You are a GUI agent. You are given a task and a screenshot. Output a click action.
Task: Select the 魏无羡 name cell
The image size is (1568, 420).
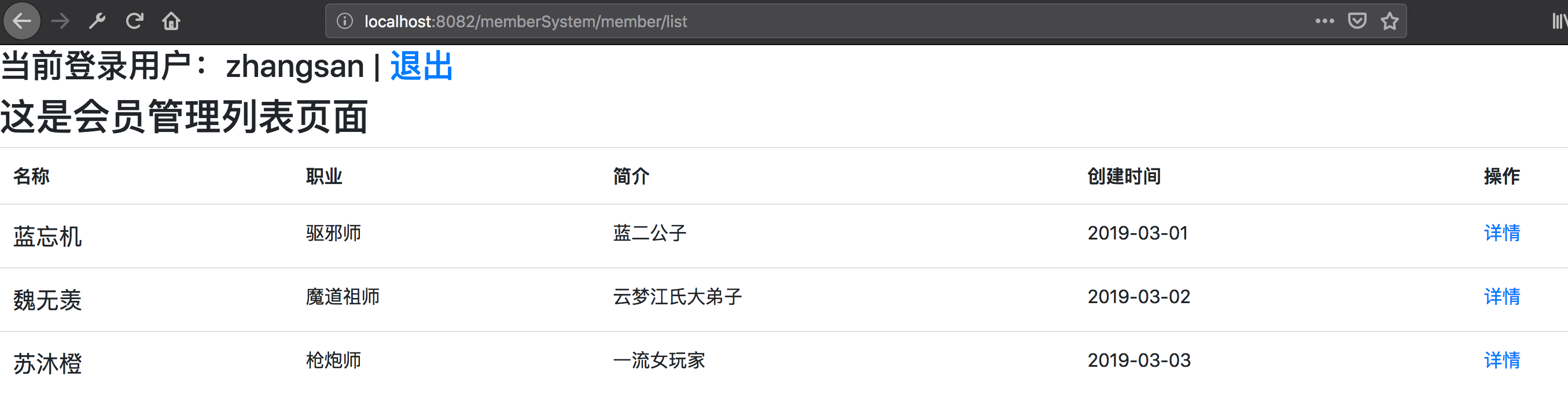(x=47, y=300)
